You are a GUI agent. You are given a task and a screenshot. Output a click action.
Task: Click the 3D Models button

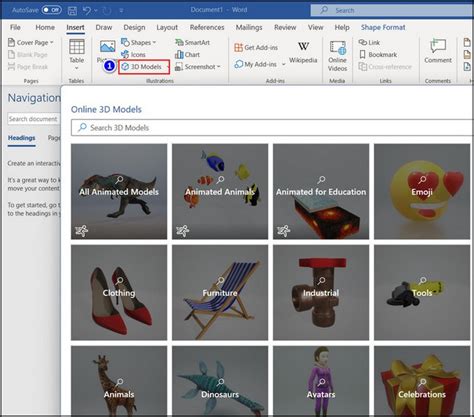(142, 67)
